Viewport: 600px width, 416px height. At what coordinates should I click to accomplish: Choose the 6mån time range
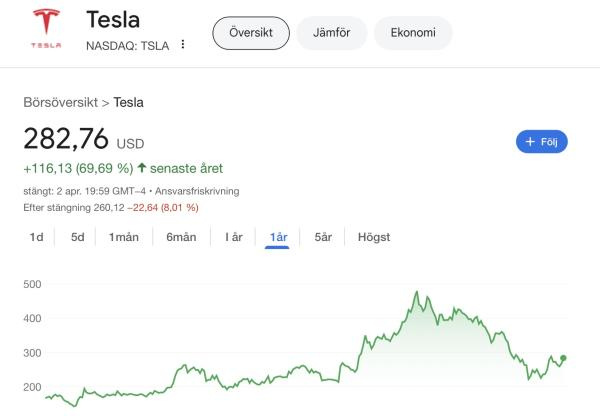(181, 237)
